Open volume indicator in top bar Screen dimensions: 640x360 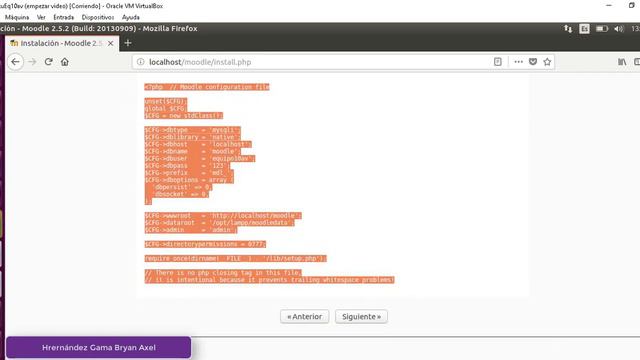click(x=619, y=29)
